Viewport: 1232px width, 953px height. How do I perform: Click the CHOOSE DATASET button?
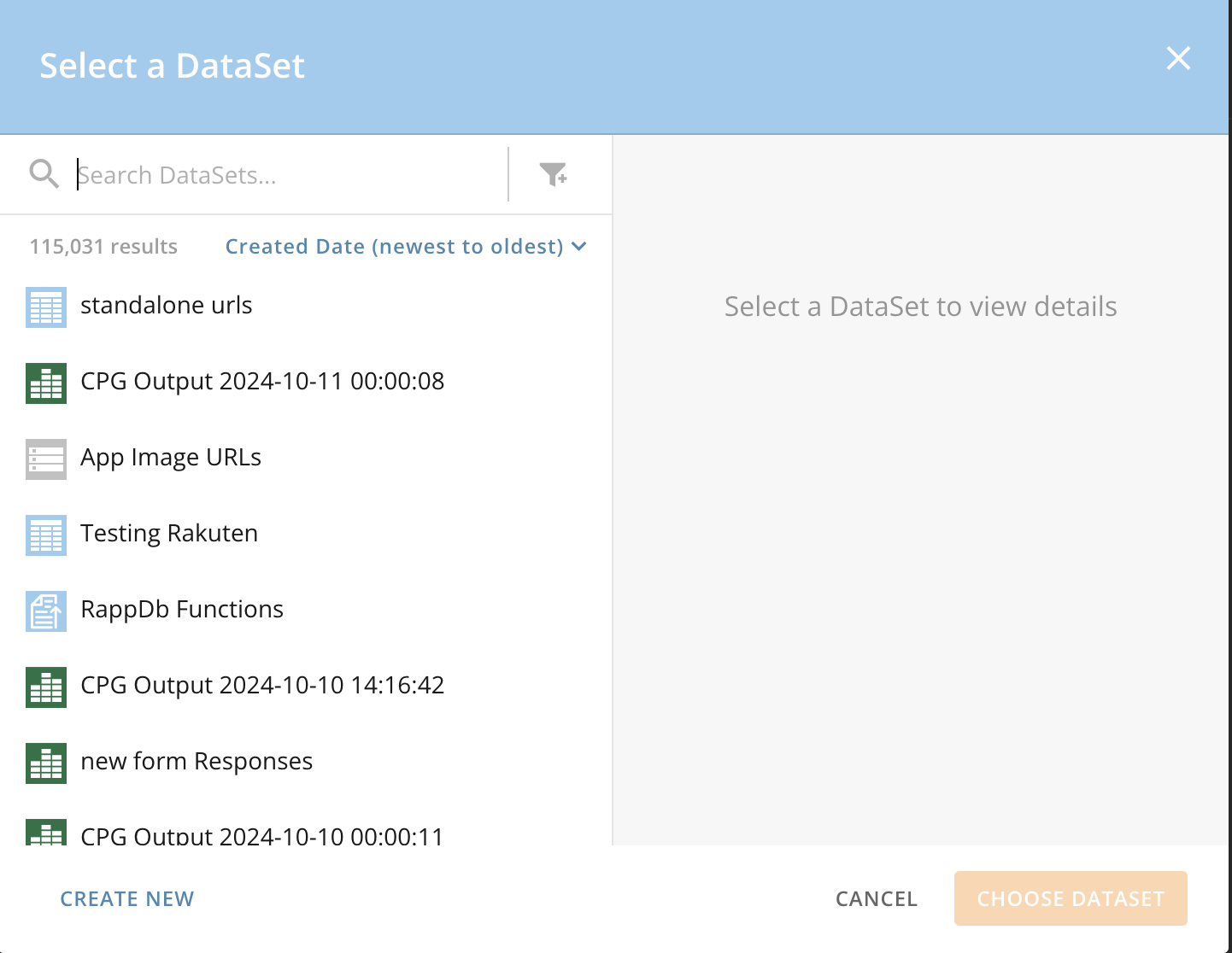[x=1071, y=898]
